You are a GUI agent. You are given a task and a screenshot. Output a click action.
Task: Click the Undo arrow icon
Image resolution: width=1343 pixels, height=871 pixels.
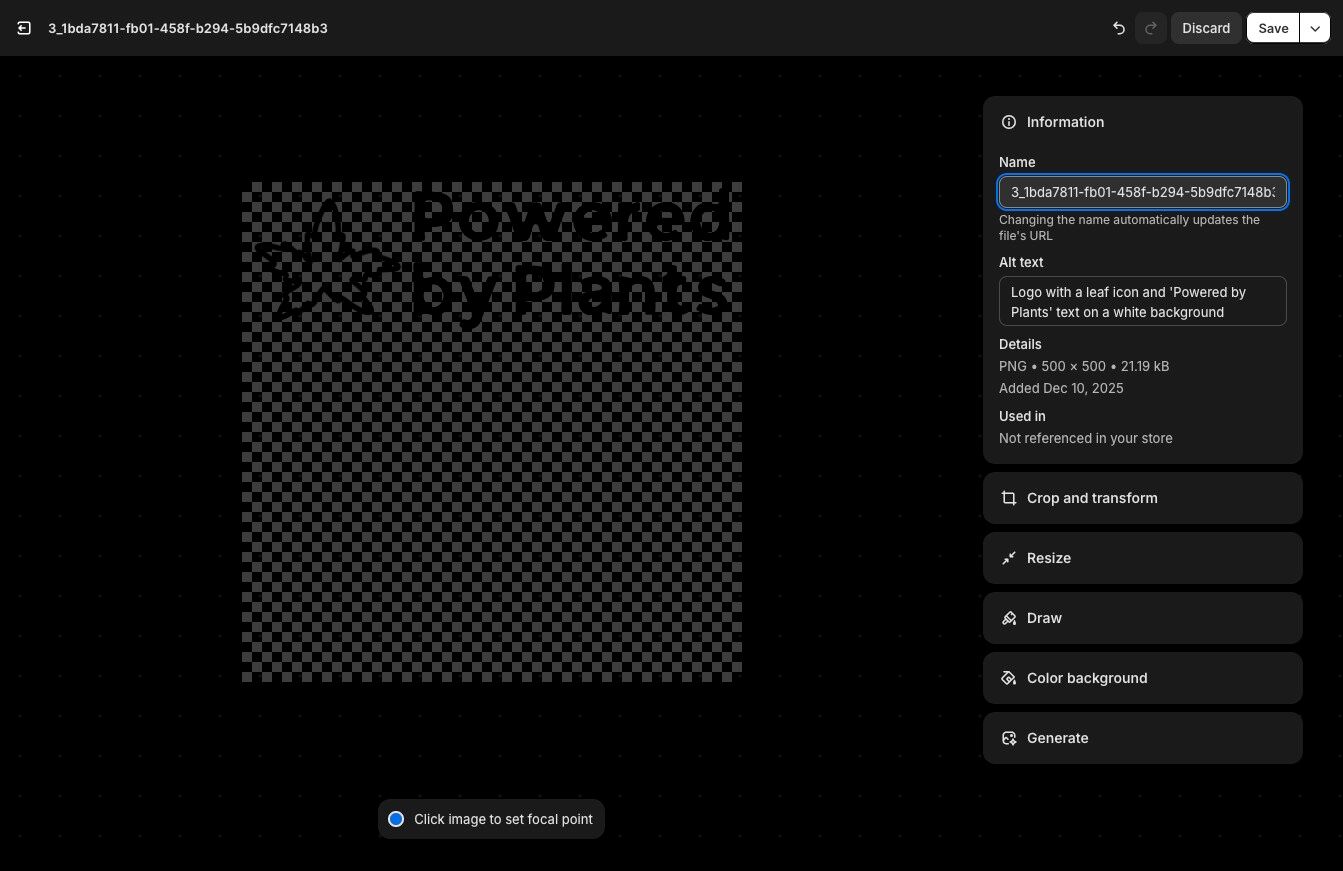pos(1119,28)
